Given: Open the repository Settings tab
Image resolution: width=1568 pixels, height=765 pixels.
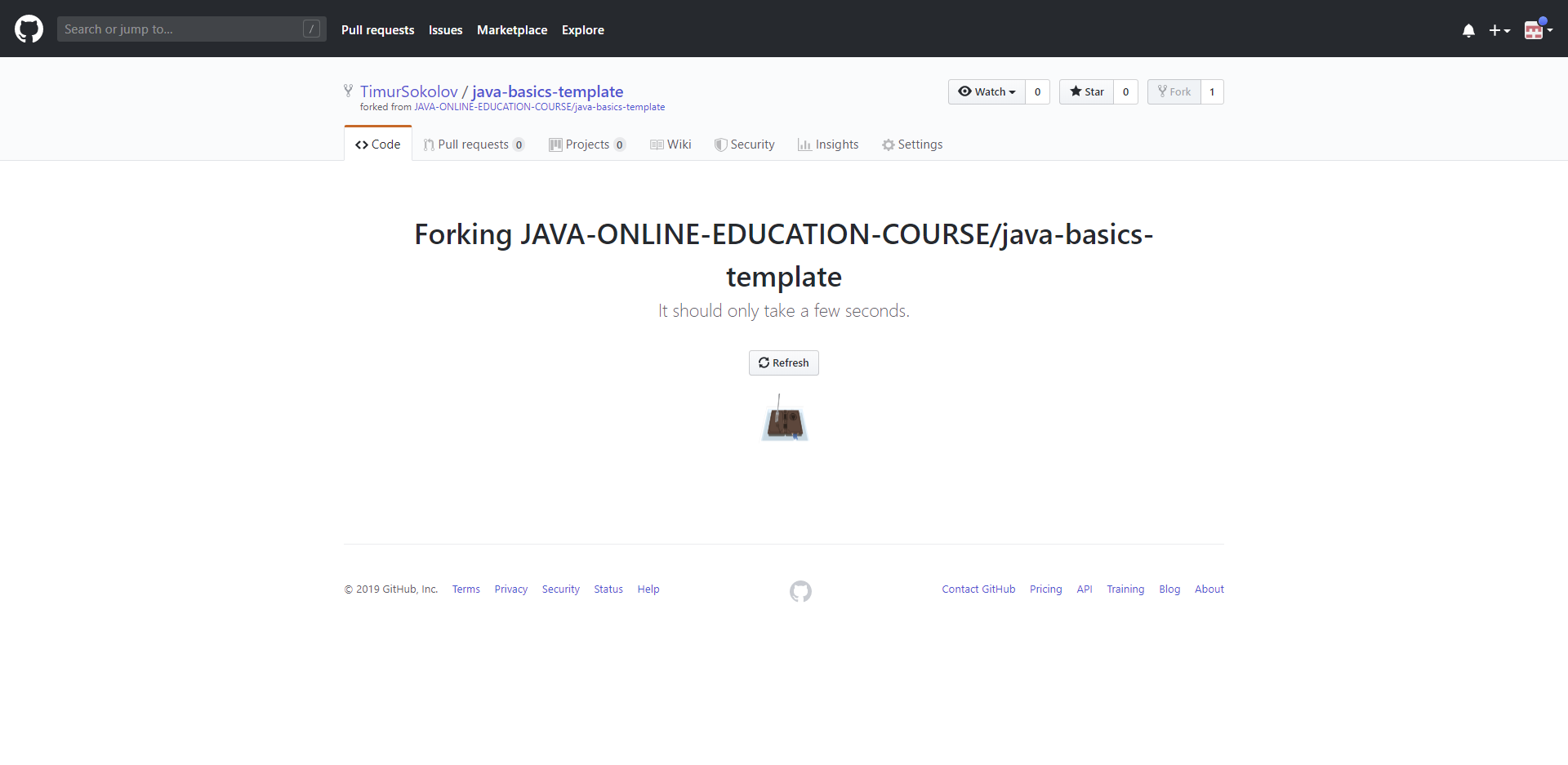Looking at the screenshot, I should tap(912, 145).
